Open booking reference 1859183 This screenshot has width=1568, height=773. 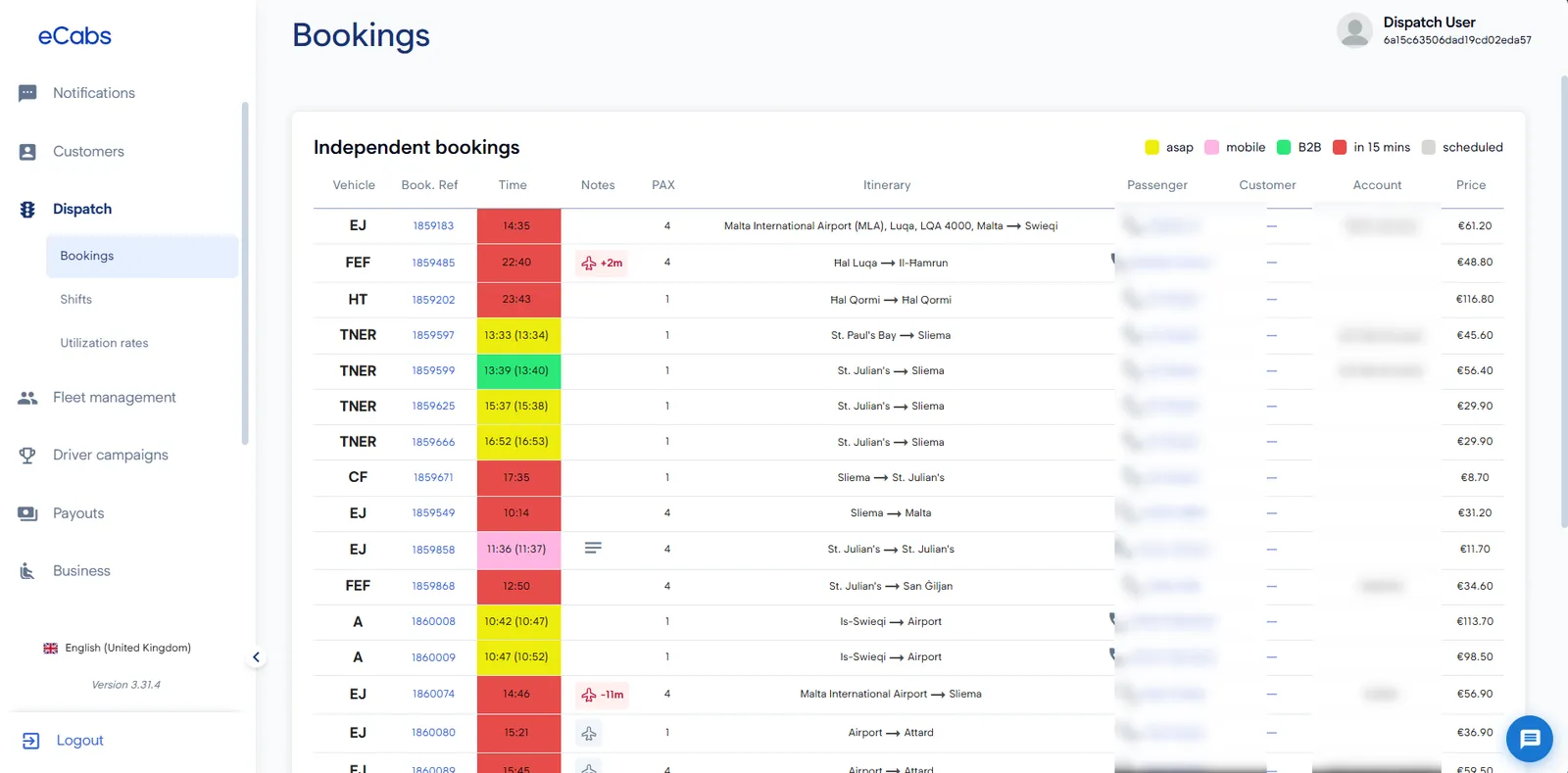[x=433, y=226]
